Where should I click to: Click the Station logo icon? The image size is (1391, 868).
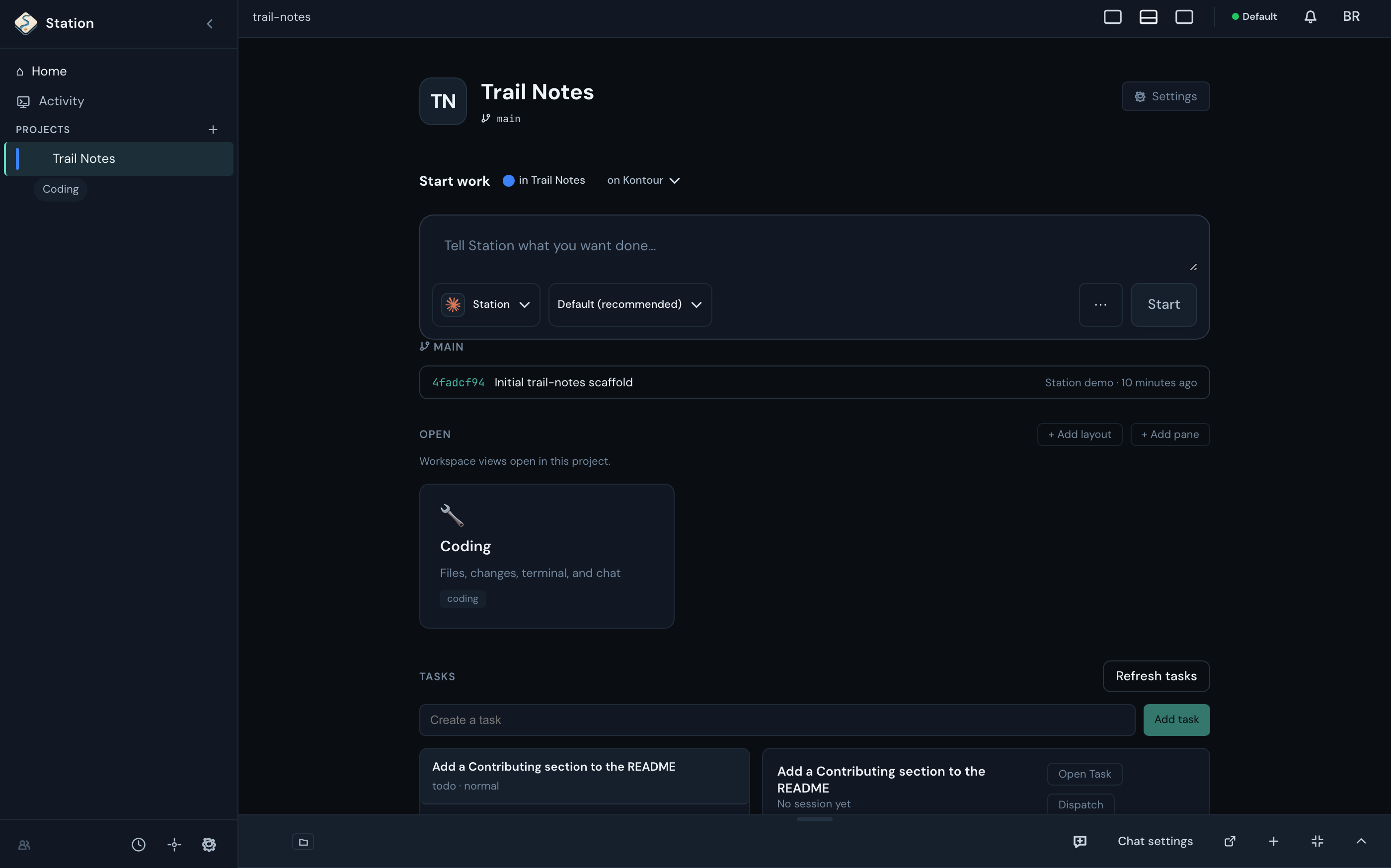[26, 23]
